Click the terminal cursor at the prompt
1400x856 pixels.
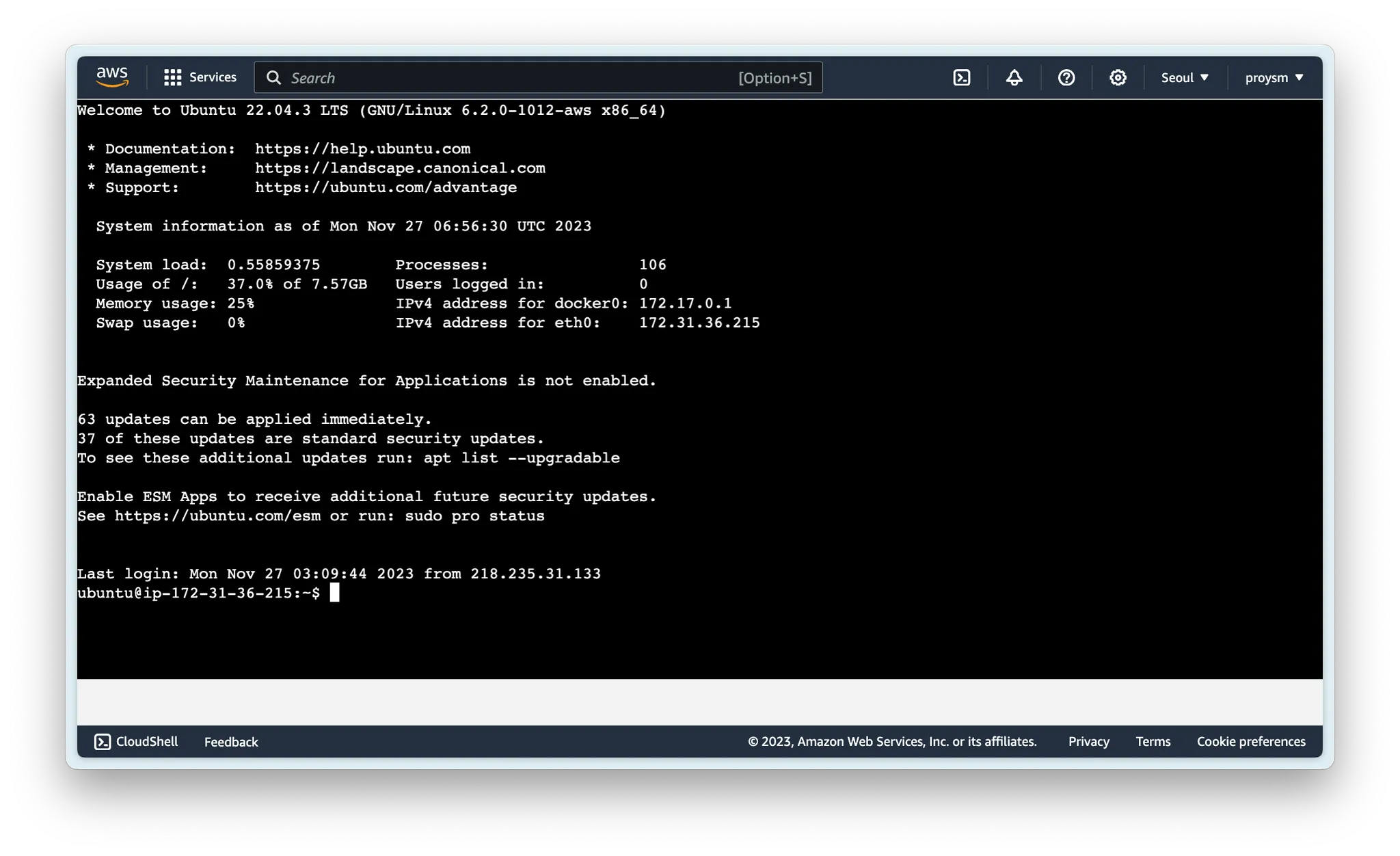pos(334,593)
